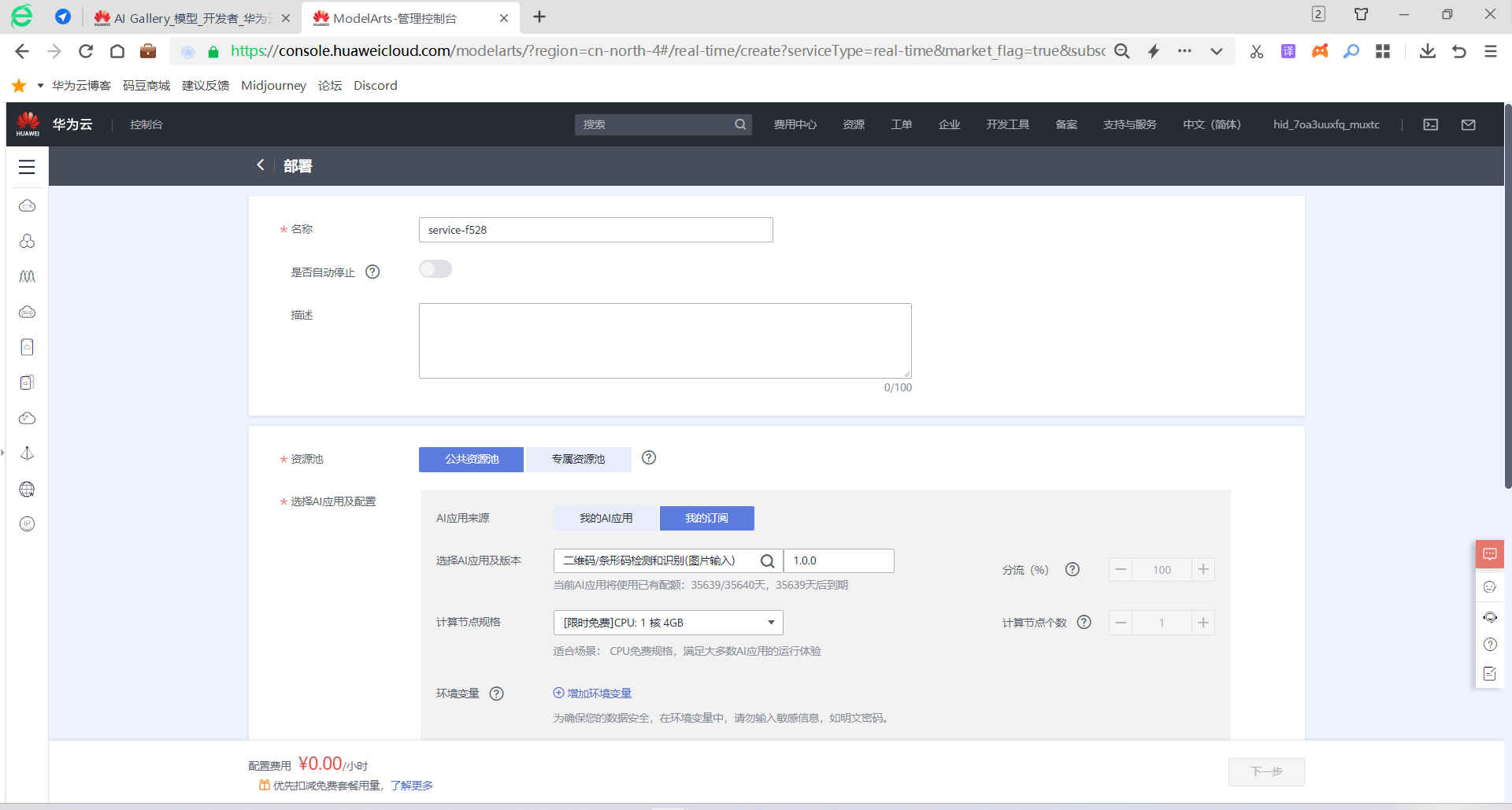Click the search magnifier in console search box

click(x=740, y=124)
